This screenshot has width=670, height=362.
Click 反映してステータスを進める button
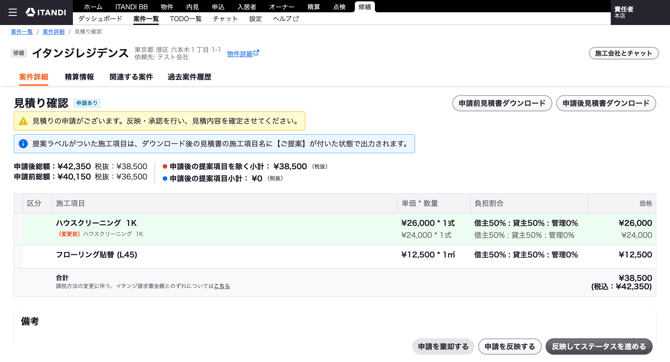coord(599,347)
